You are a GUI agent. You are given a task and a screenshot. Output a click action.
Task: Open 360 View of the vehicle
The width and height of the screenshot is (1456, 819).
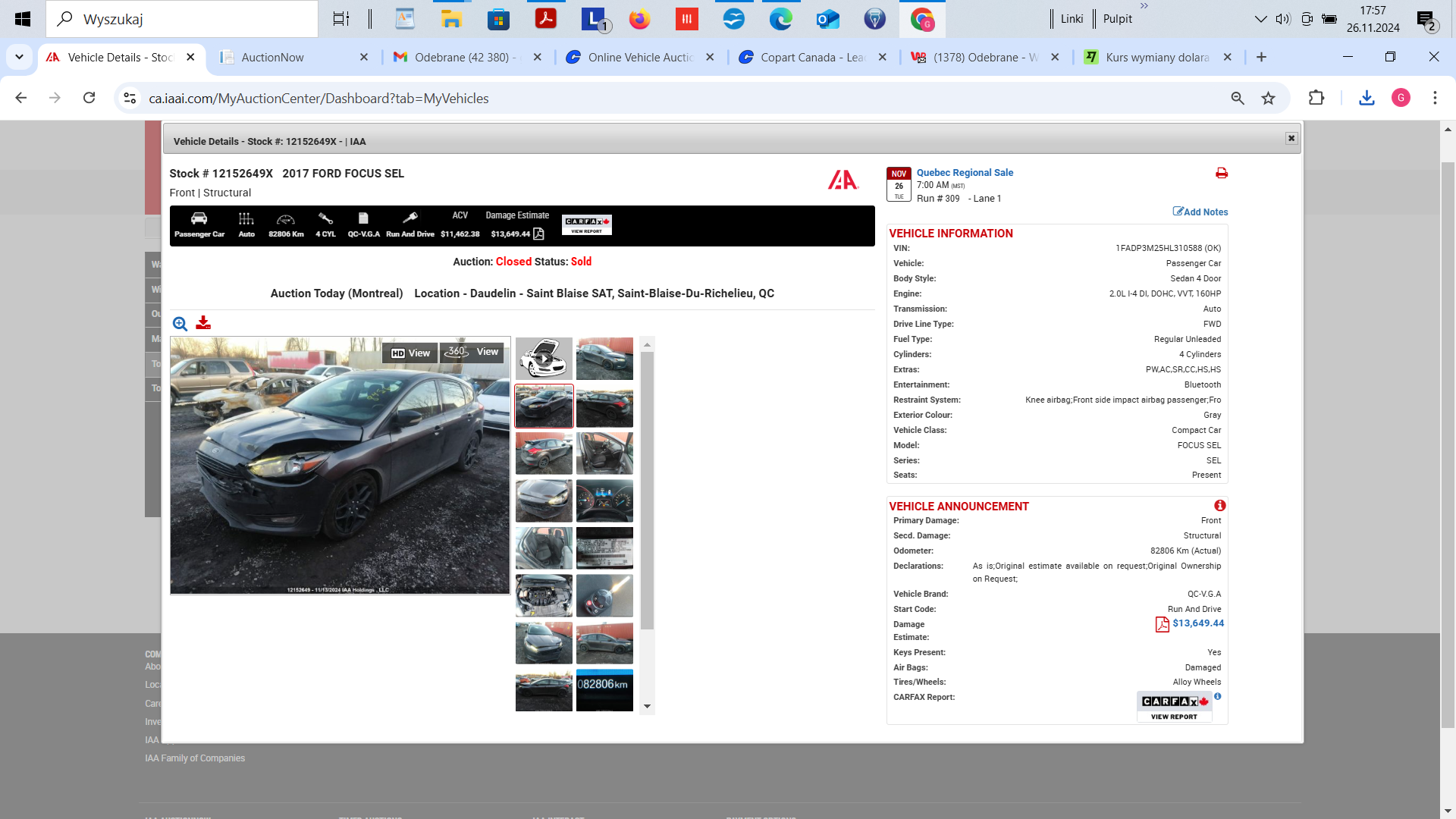tap(472, 352)
